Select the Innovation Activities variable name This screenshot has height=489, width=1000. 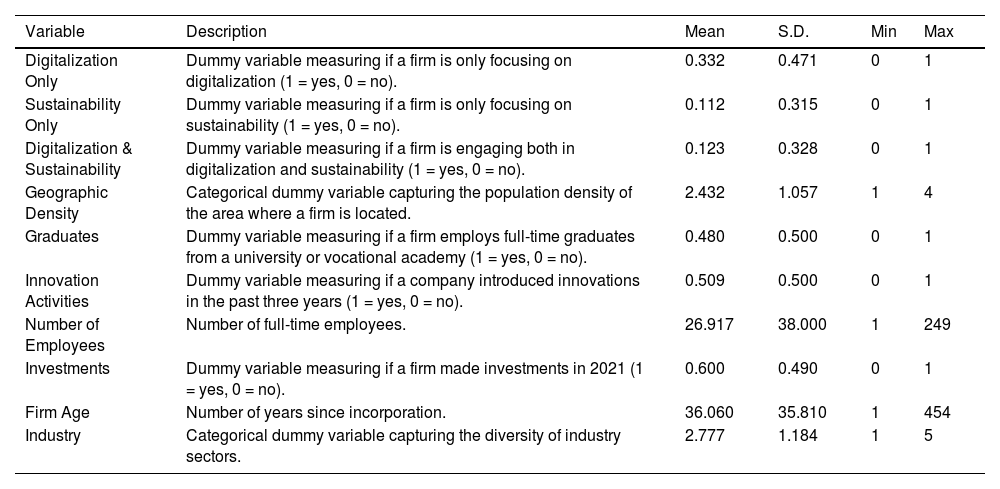[60, 291]
